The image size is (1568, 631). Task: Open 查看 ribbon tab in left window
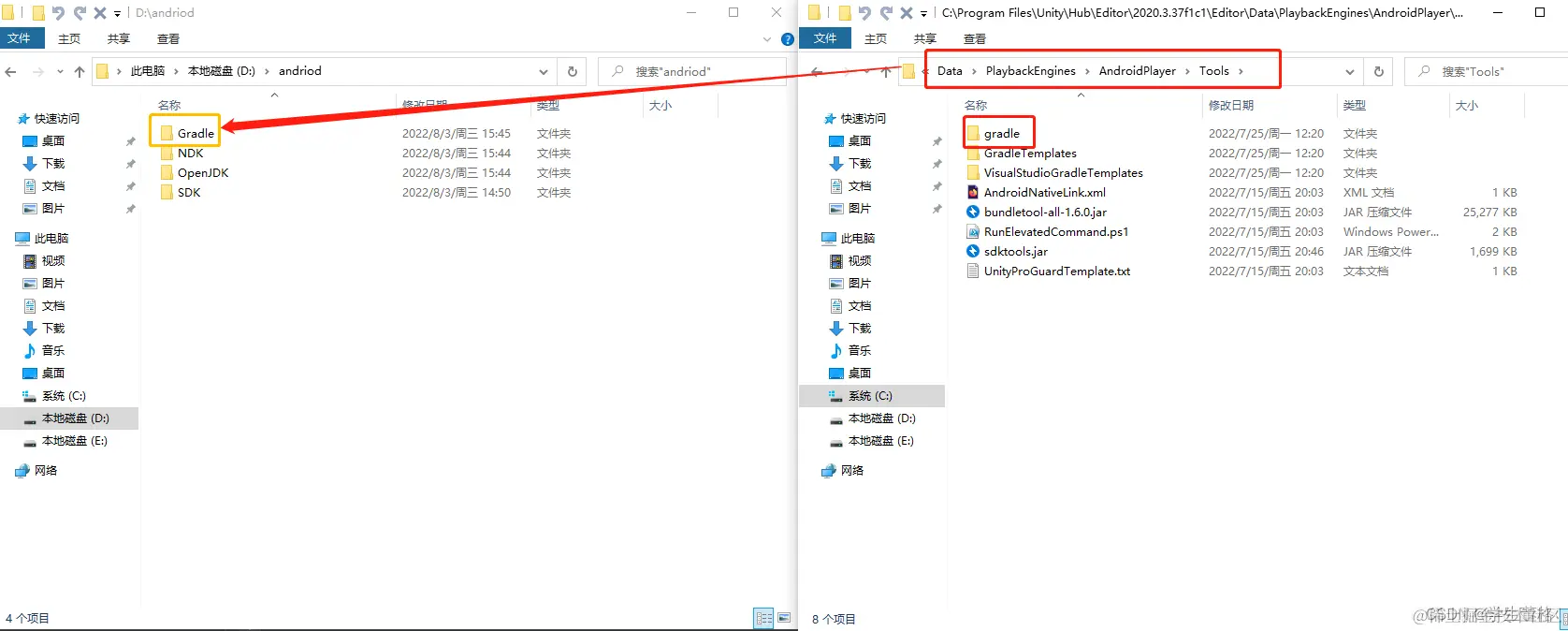(167, 38)
